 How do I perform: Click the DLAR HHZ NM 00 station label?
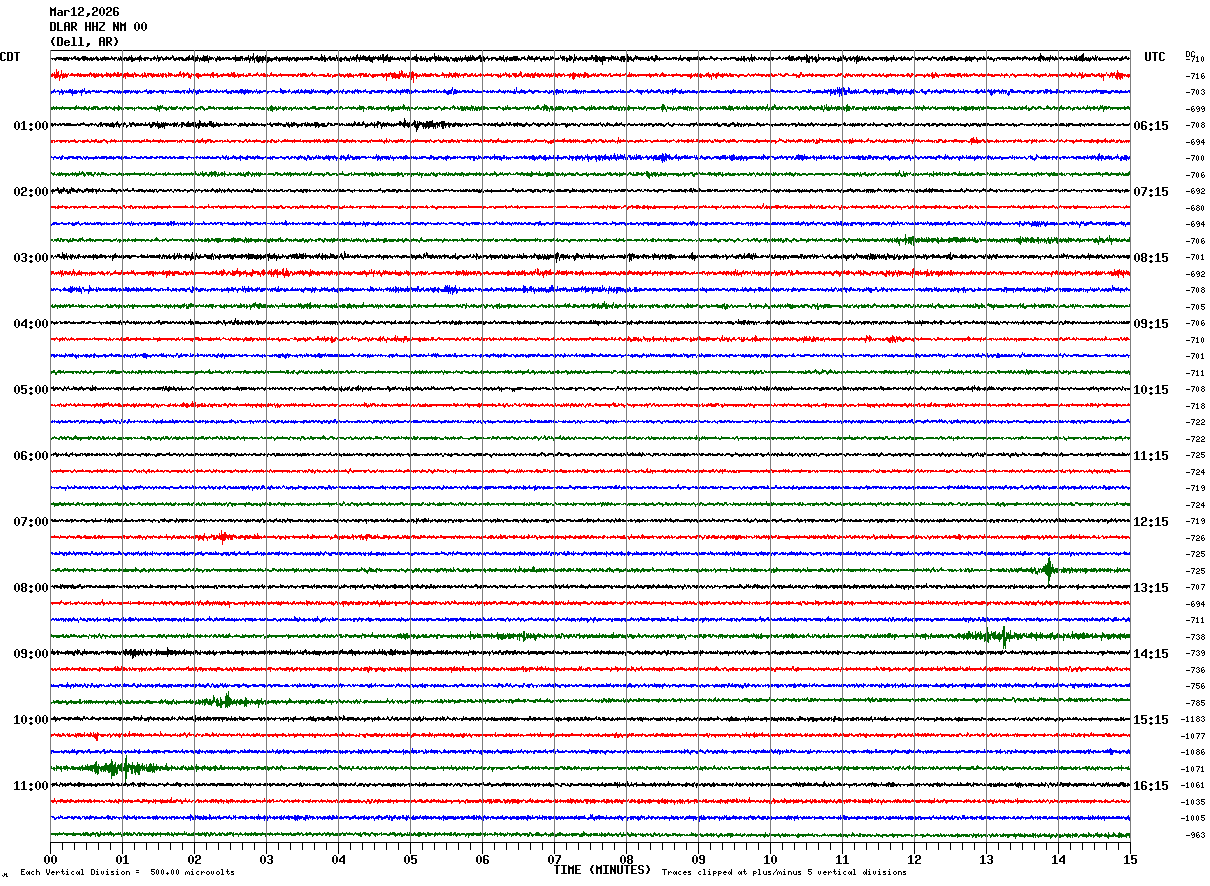pos(98,27)
